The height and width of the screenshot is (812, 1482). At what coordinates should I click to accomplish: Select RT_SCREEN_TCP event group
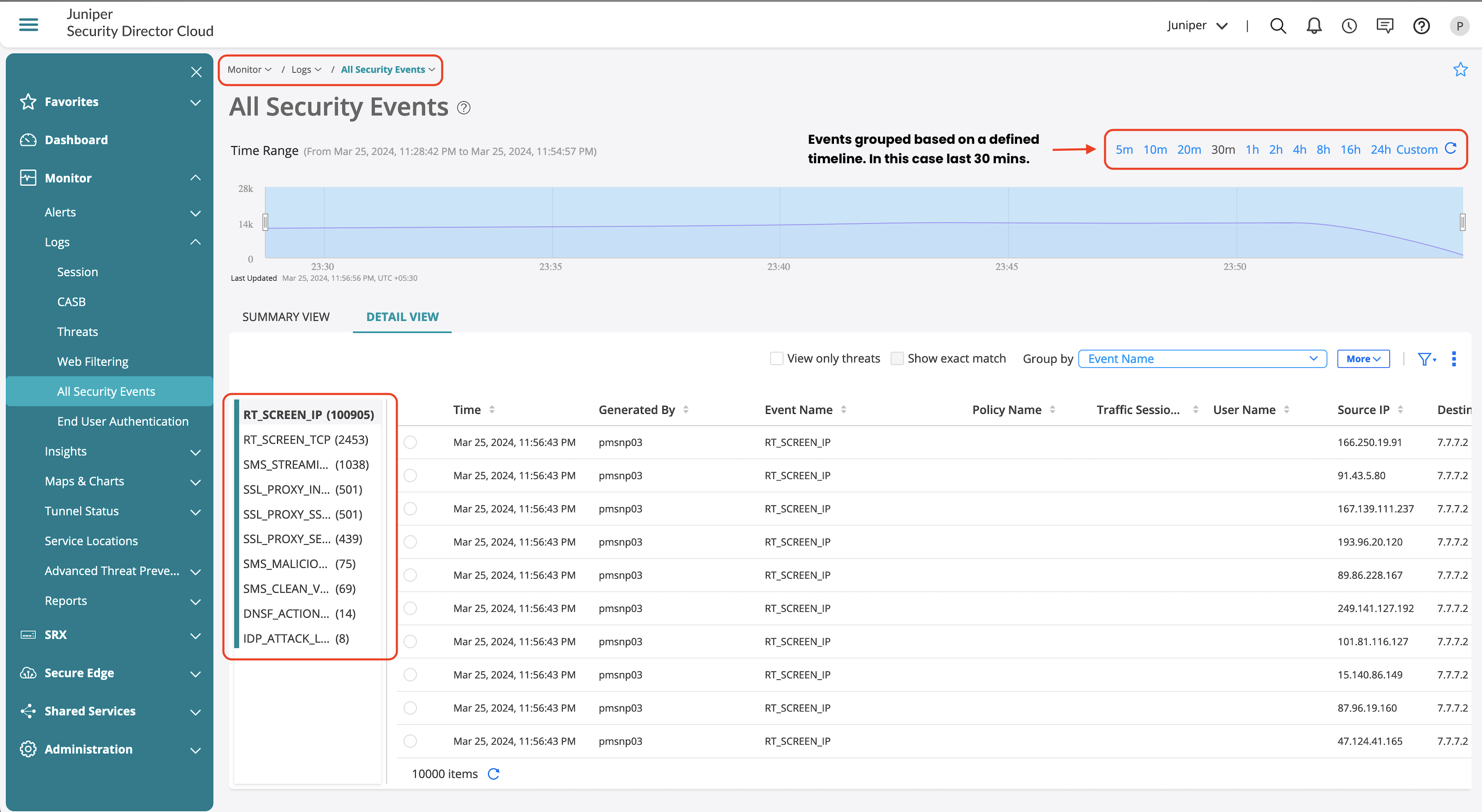tap(305, 440)
